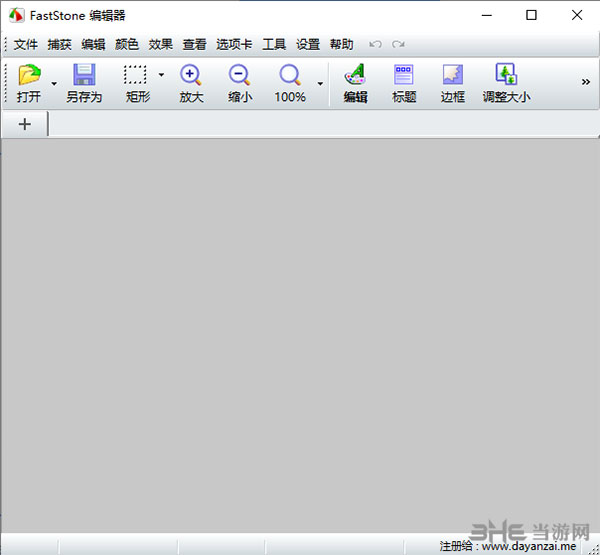Maximize the FastStone editor window
Screen dimensions: 600x555
531,15
